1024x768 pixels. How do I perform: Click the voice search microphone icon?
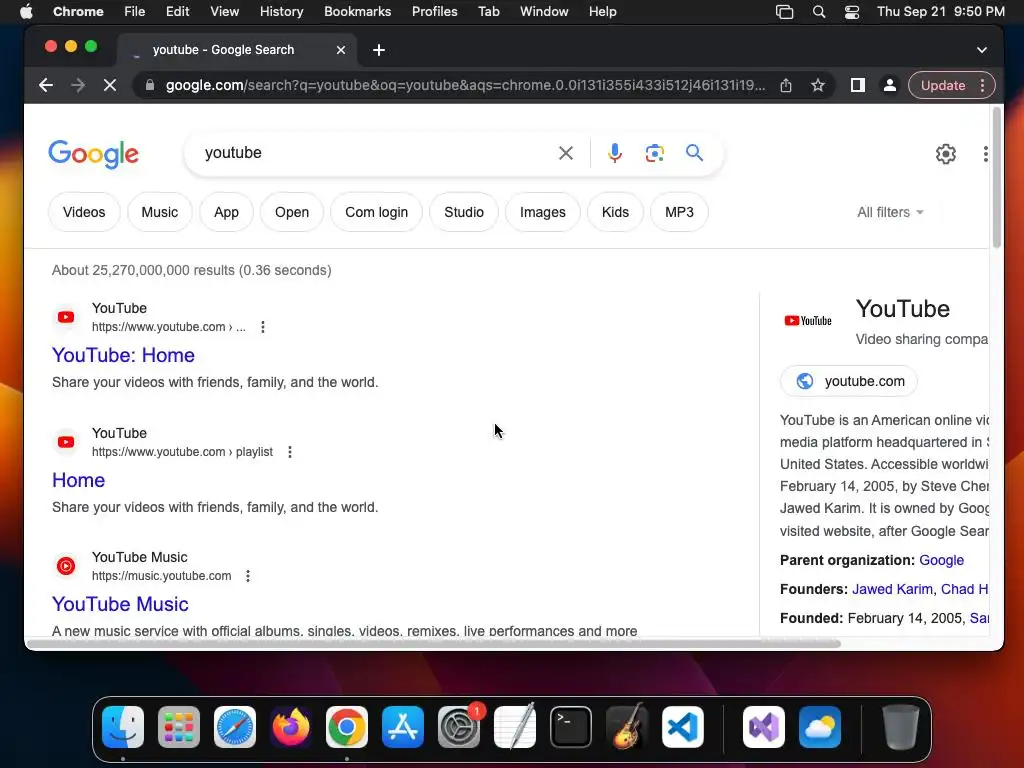[614, 153]
